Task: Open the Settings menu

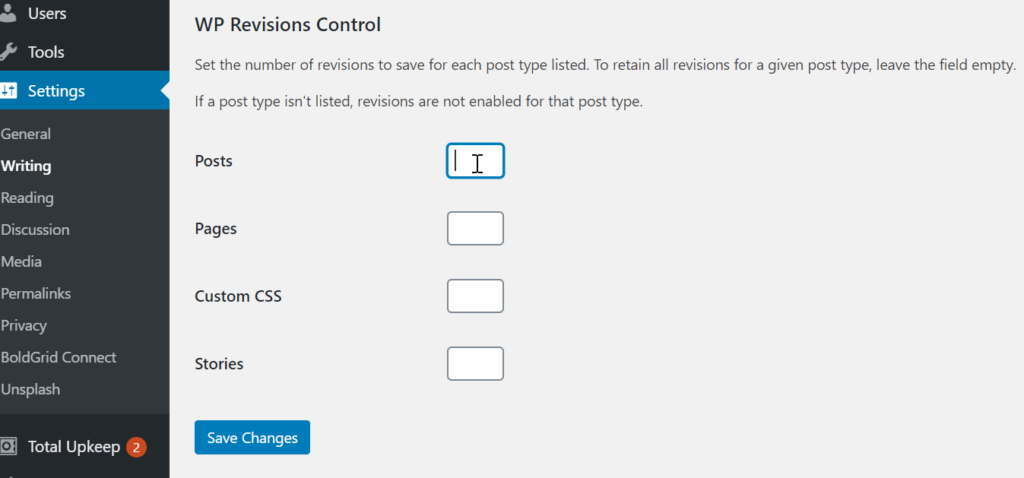Action: [x=56, y=91]
